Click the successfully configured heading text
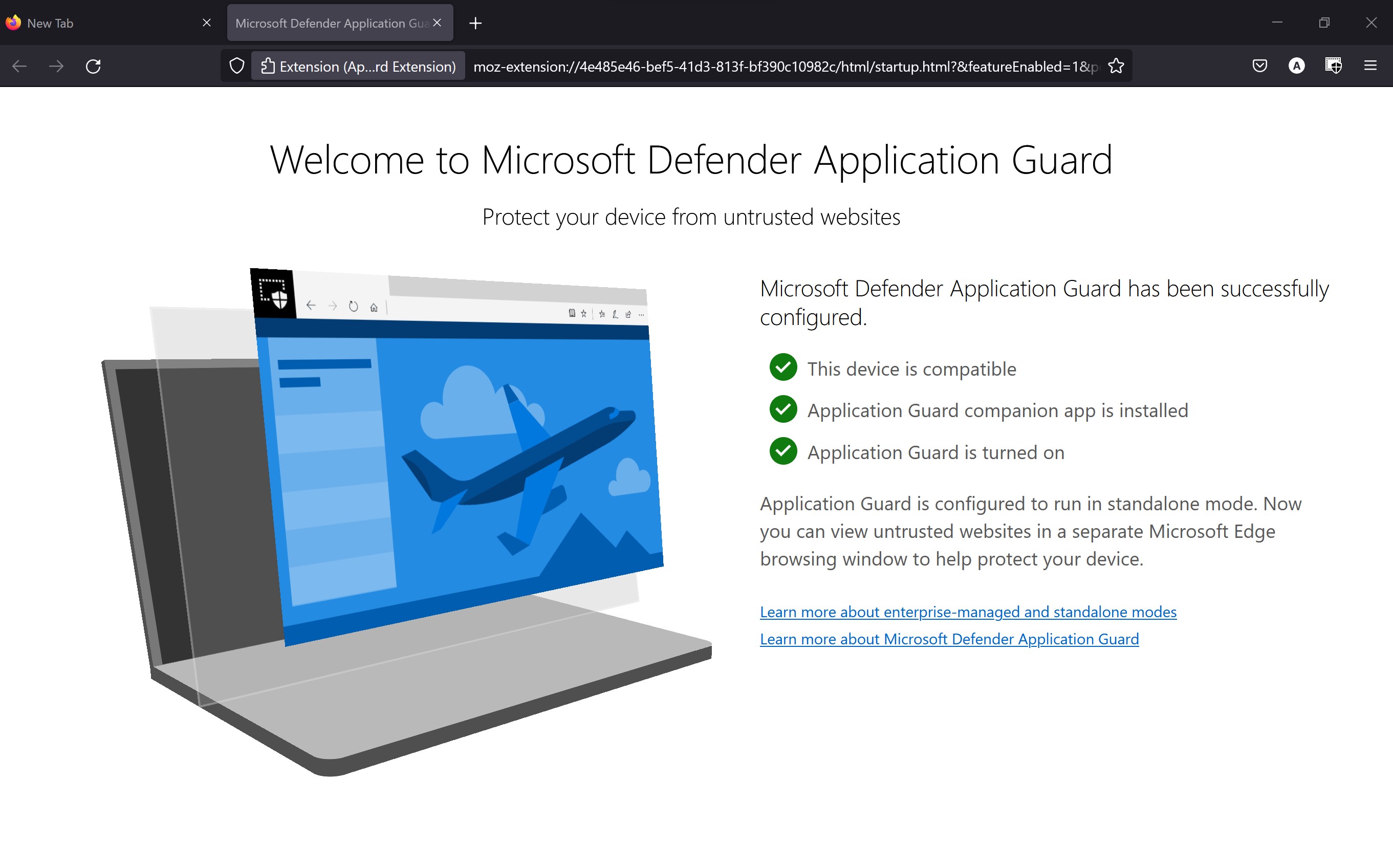The width and height of the screenshot is (1393, 868). click(x=1044, y=303)
